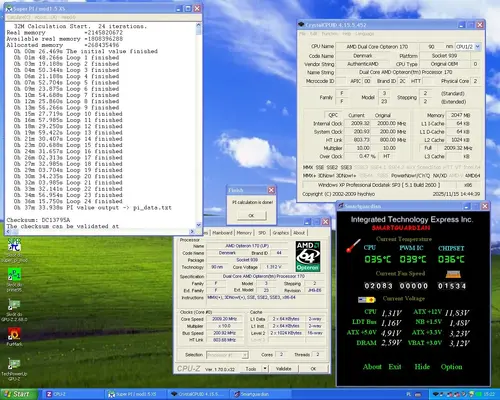Click the battery voltage icon in Smartguardian
Screen dimensions: 500x400
367,300
